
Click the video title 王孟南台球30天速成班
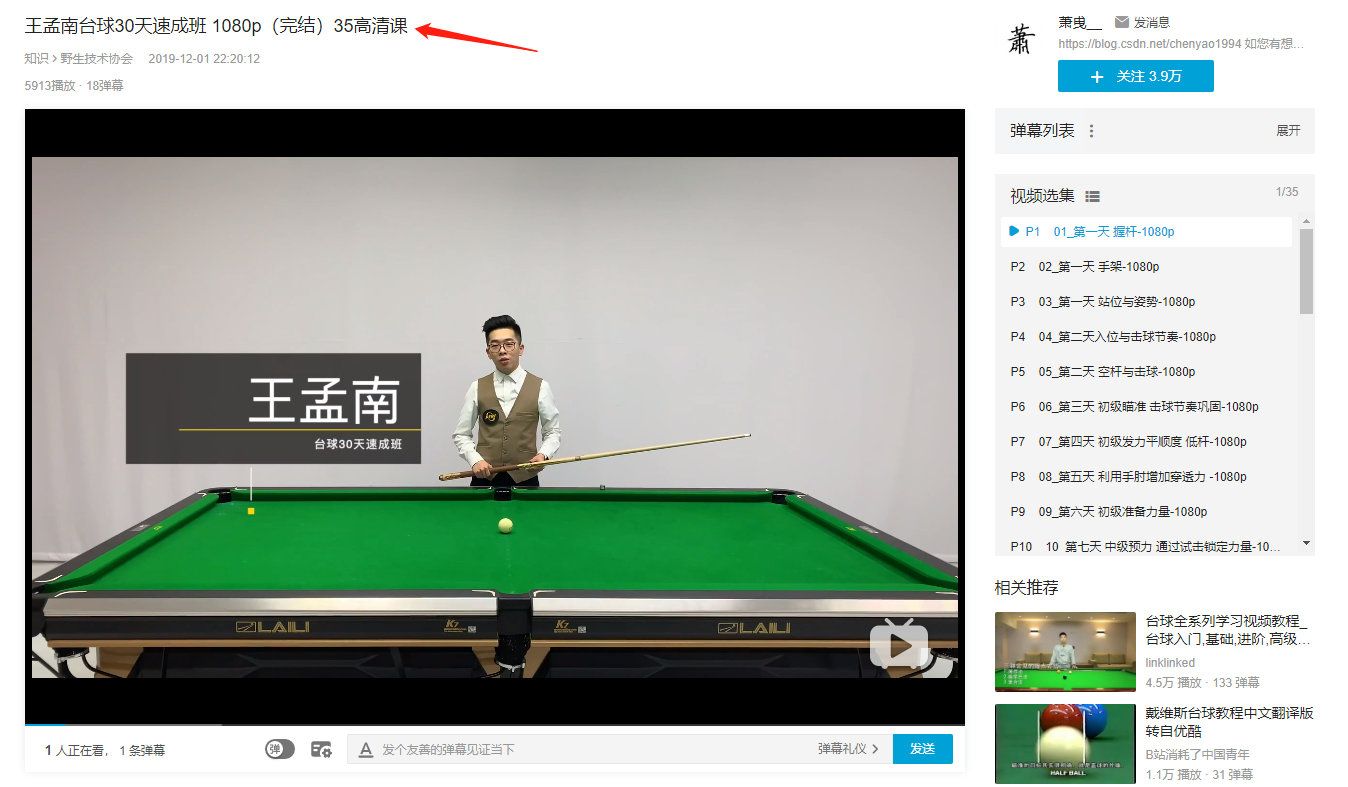(216, 26)
